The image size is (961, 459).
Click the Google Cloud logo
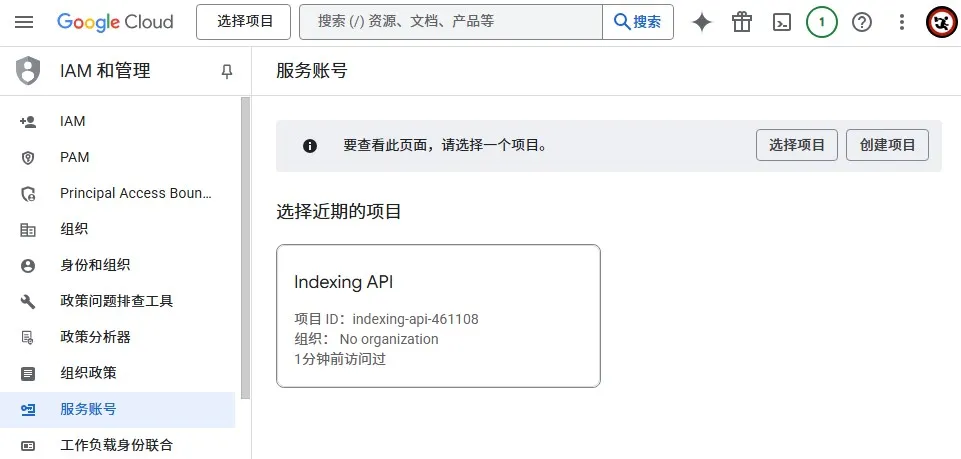115,22
